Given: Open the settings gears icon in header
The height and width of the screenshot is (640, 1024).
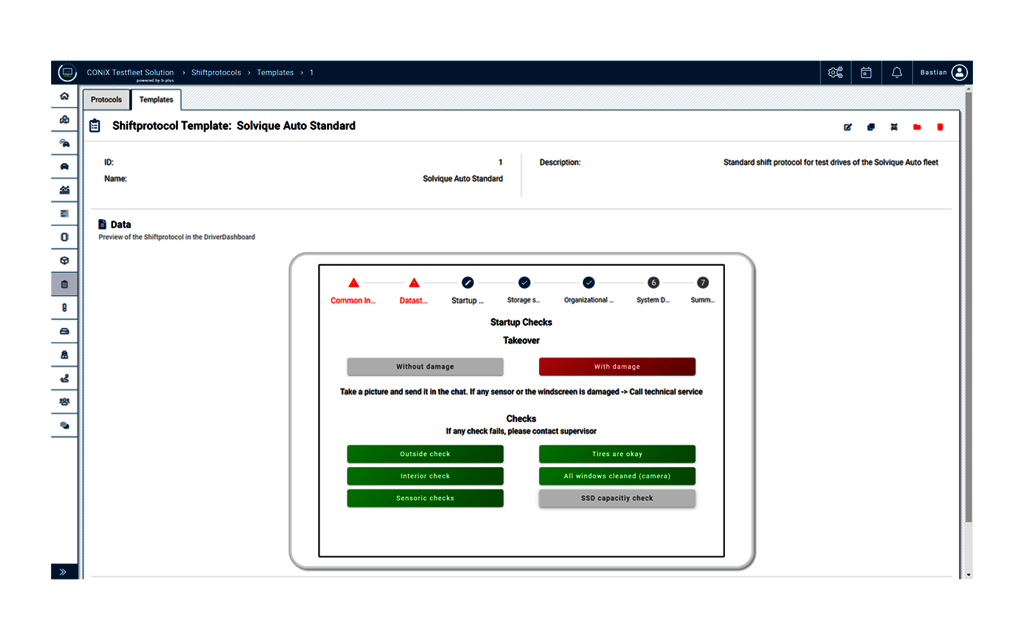Looking at the screenshot, I should [x=835, y=73].
